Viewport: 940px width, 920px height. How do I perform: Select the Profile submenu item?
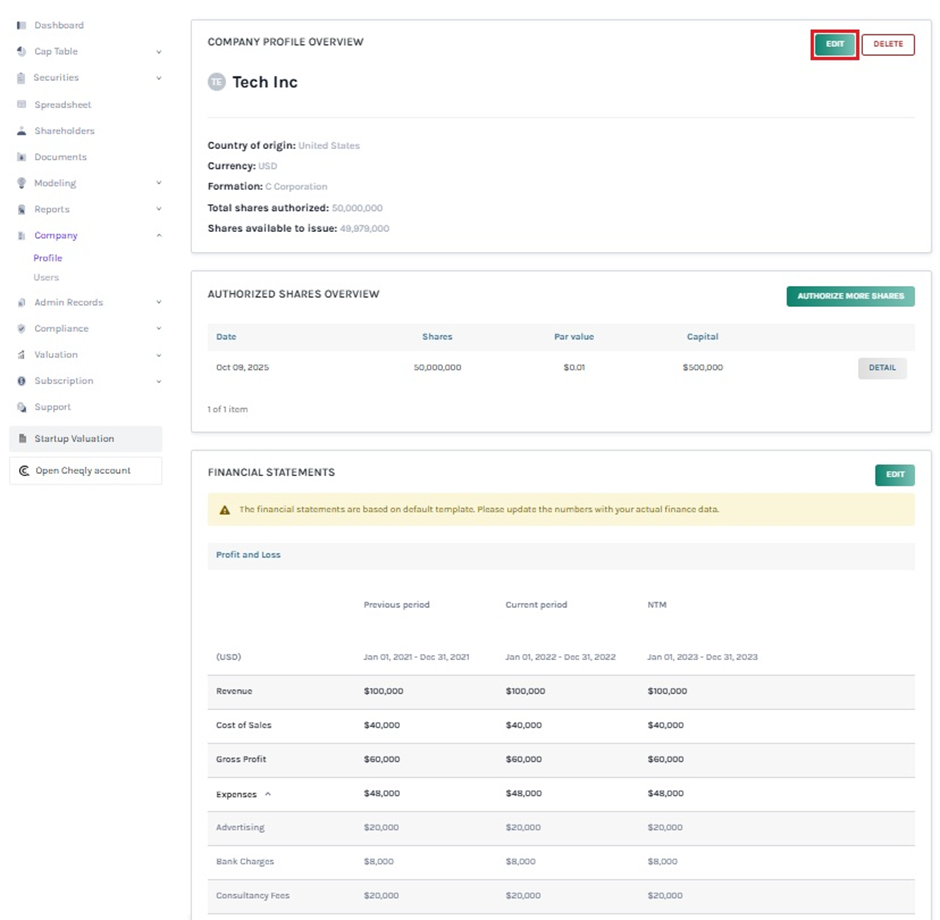point(48,258)
